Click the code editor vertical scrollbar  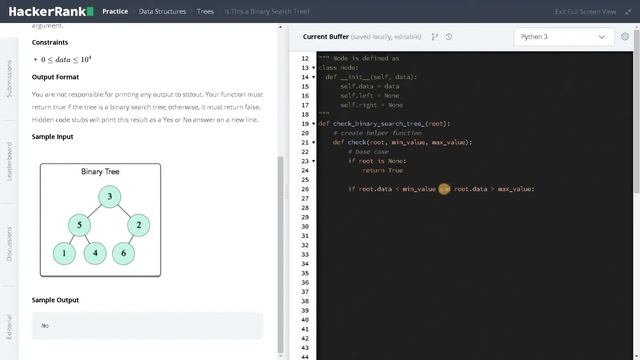point(636,110)
